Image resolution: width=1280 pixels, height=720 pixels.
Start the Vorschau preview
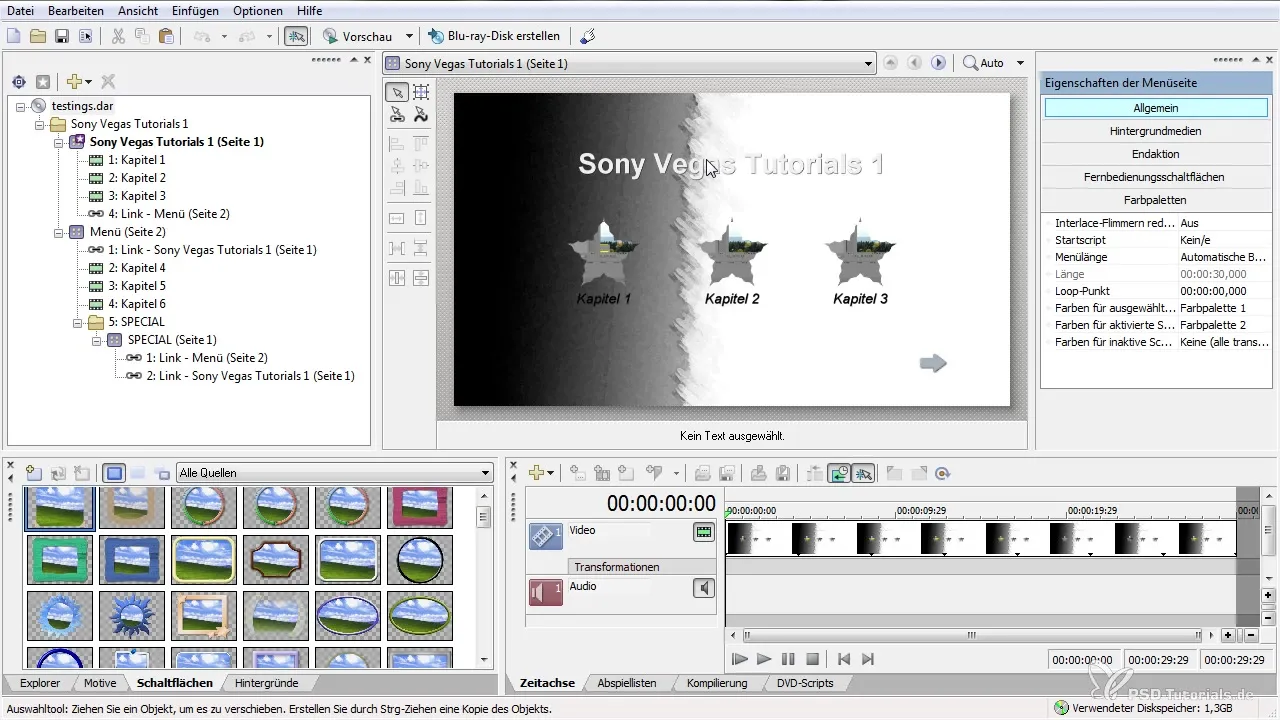click(x=357, y=36)
